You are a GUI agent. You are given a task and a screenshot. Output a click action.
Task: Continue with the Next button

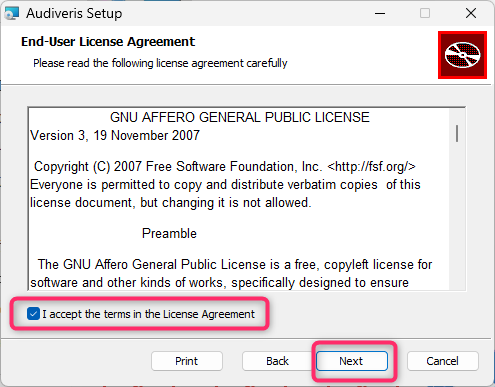pyautogui.click(x=352, y=361)
